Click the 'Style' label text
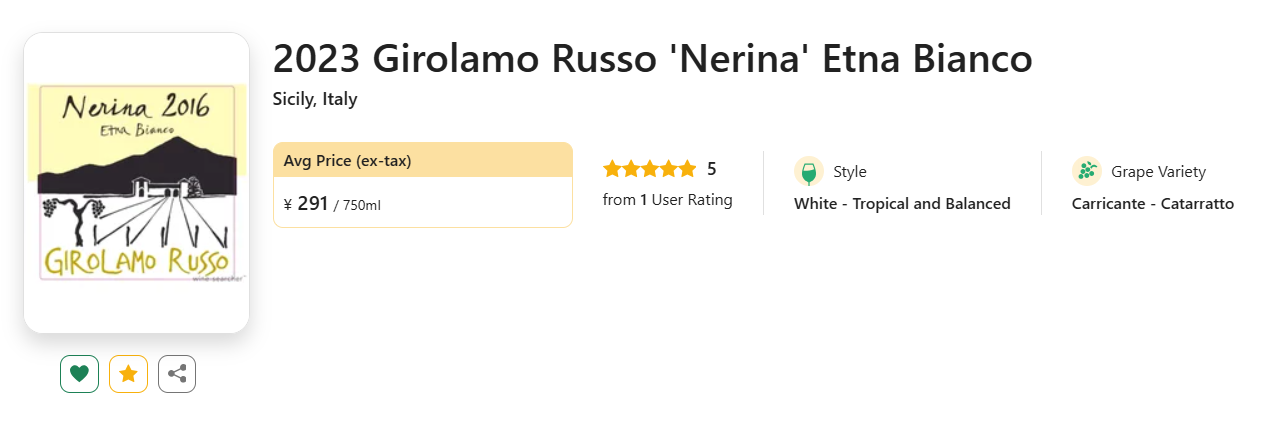The height and width of the screenshot is (421, 1261). click(850, 172)
